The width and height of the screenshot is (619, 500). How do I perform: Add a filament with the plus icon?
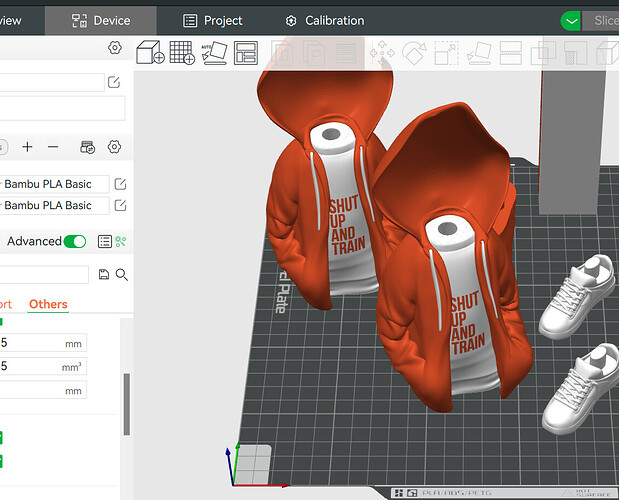tap(27, 147)
